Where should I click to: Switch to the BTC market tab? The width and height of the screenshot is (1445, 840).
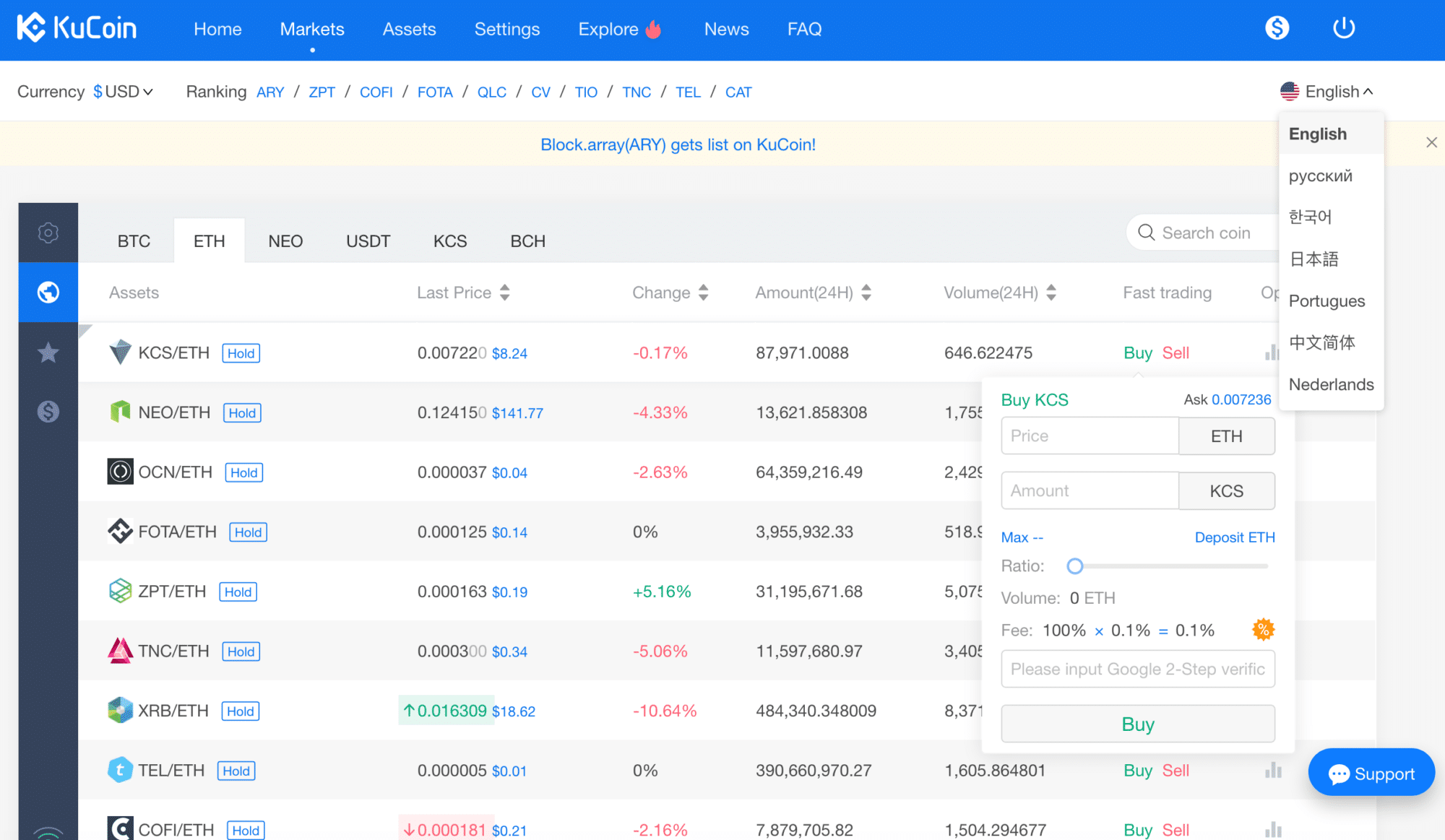(134, 241)
